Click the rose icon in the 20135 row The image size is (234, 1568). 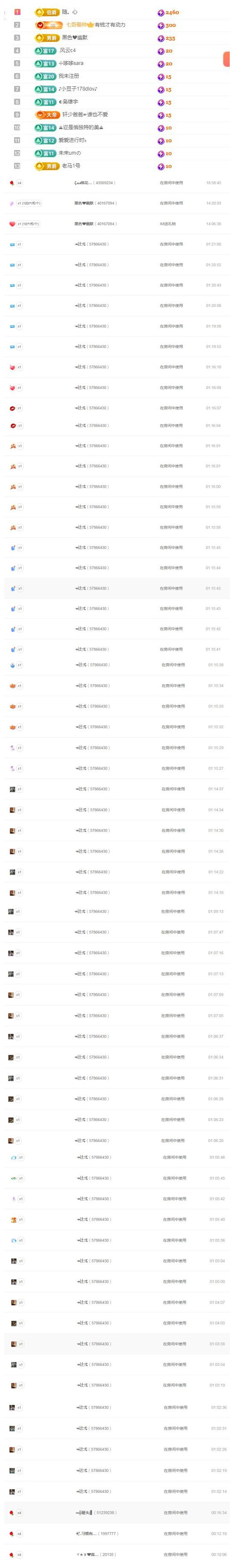12,1554
